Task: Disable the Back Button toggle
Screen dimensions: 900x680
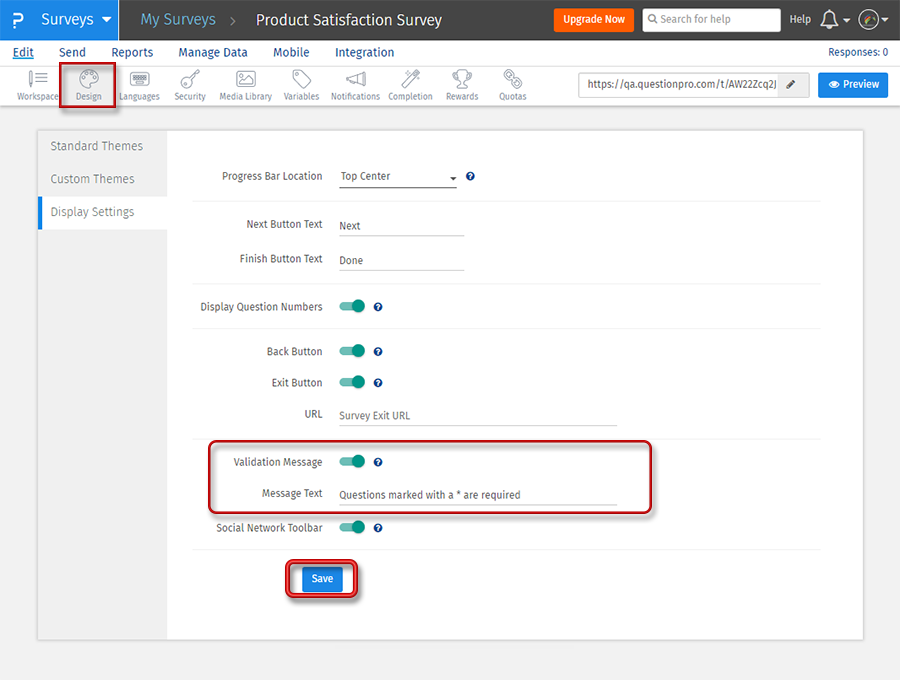Action: (x=352, y=351)
